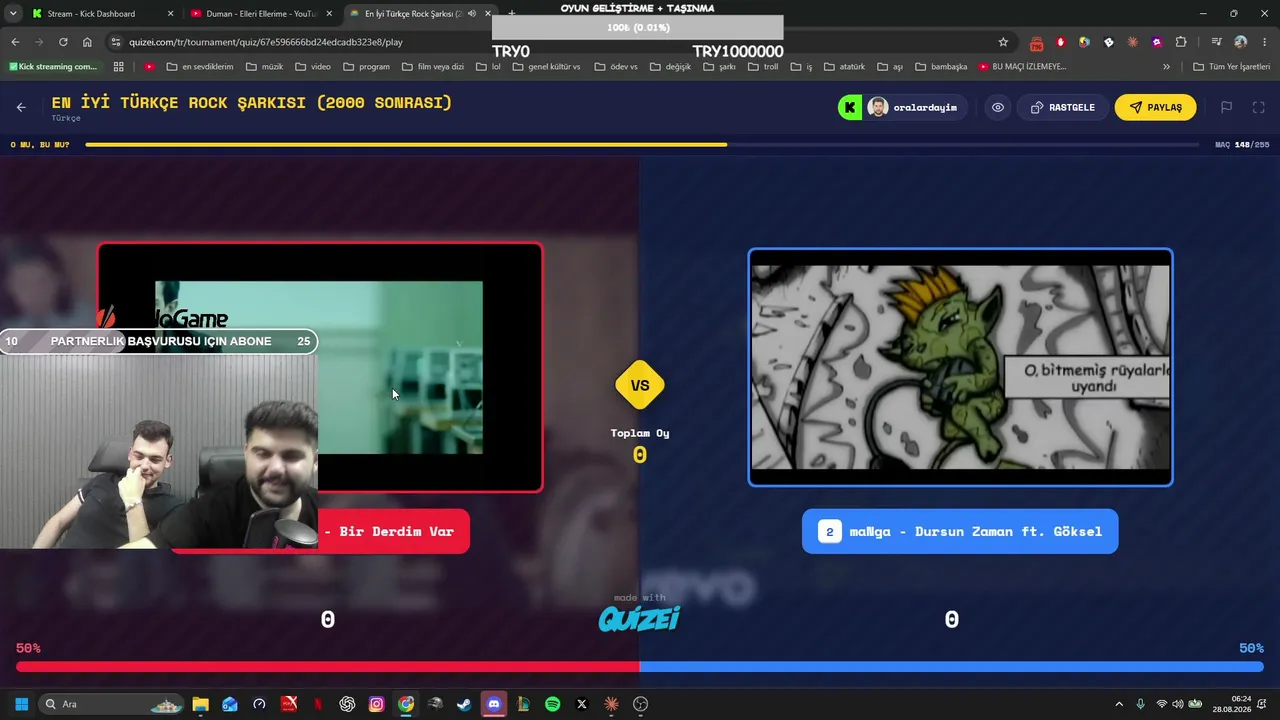Bookmark this page with the star
This screenshot has height=720, width=1280.
tap(1003, 42)
